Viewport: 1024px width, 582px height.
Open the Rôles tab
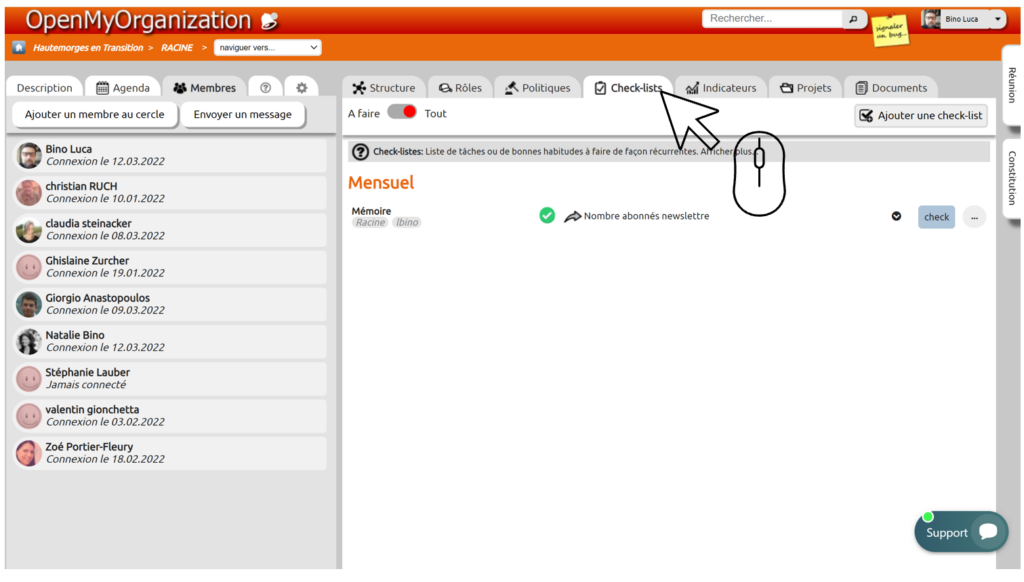[x=460, y=88]
